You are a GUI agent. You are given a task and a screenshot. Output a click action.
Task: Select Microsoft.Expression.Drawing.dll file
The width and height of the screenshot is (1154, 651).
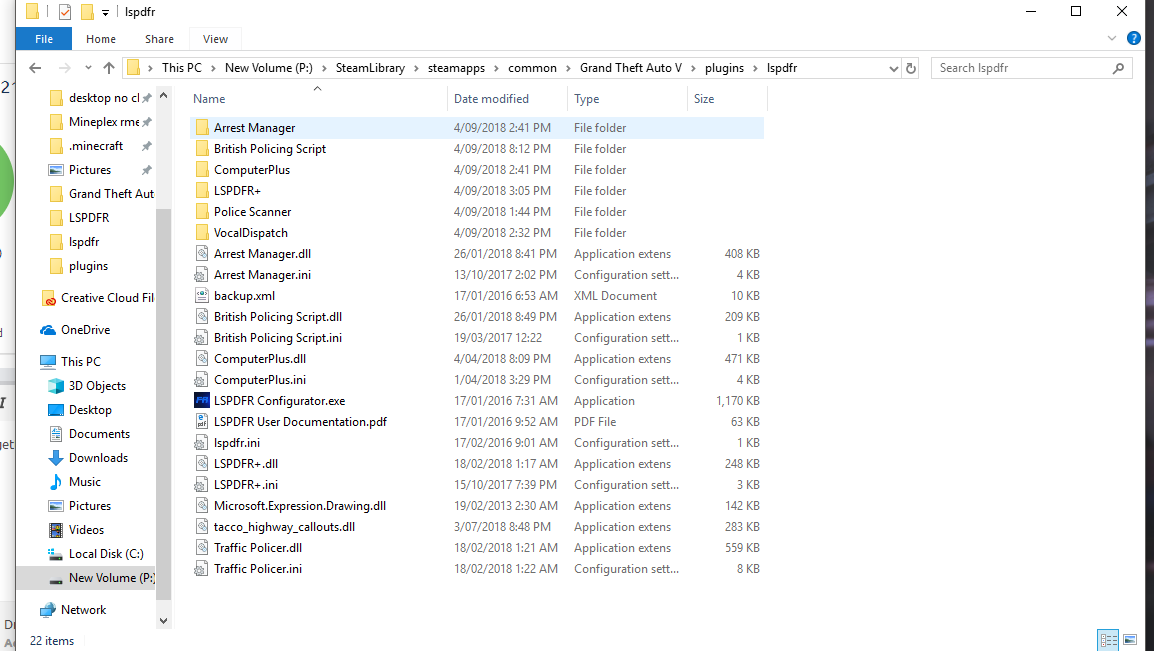pos(300,506)
